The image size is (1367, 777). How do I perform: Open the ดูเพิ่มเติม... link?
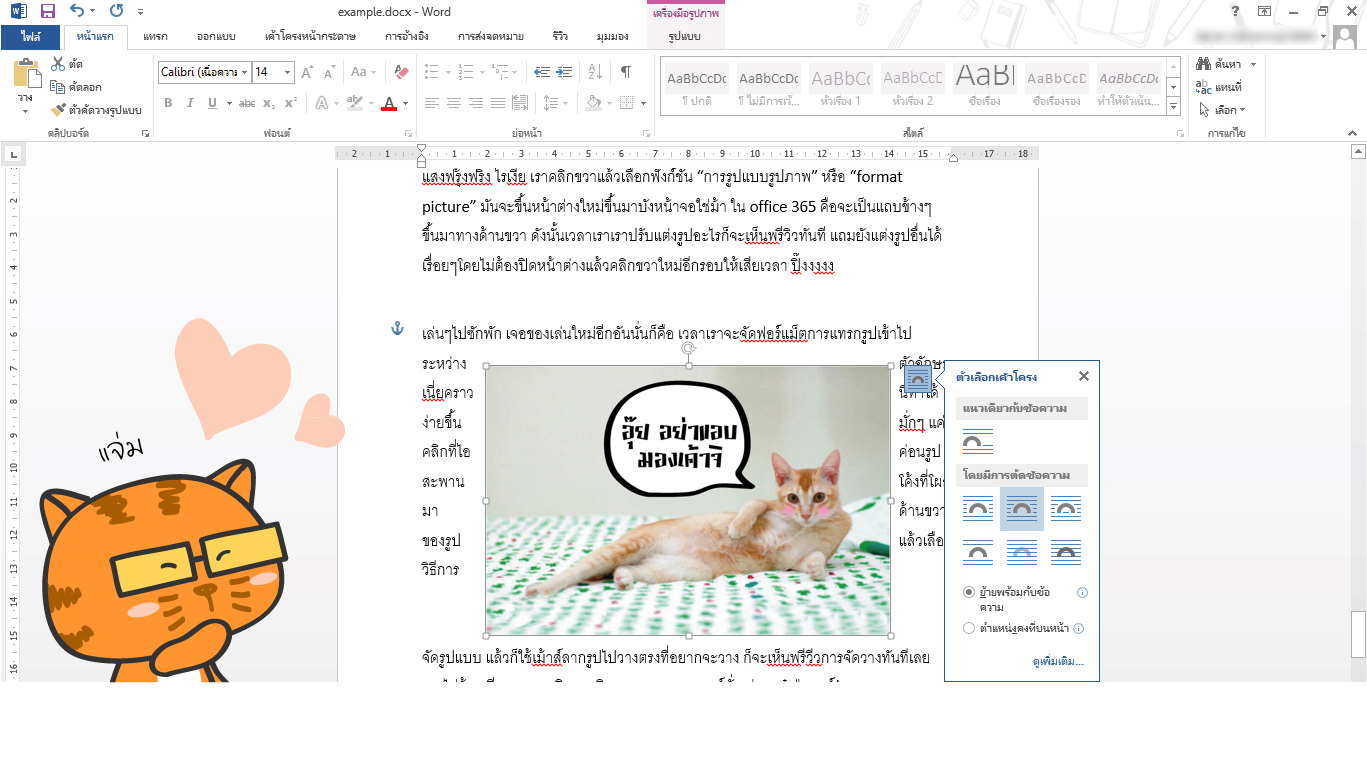pos(1058,662)
